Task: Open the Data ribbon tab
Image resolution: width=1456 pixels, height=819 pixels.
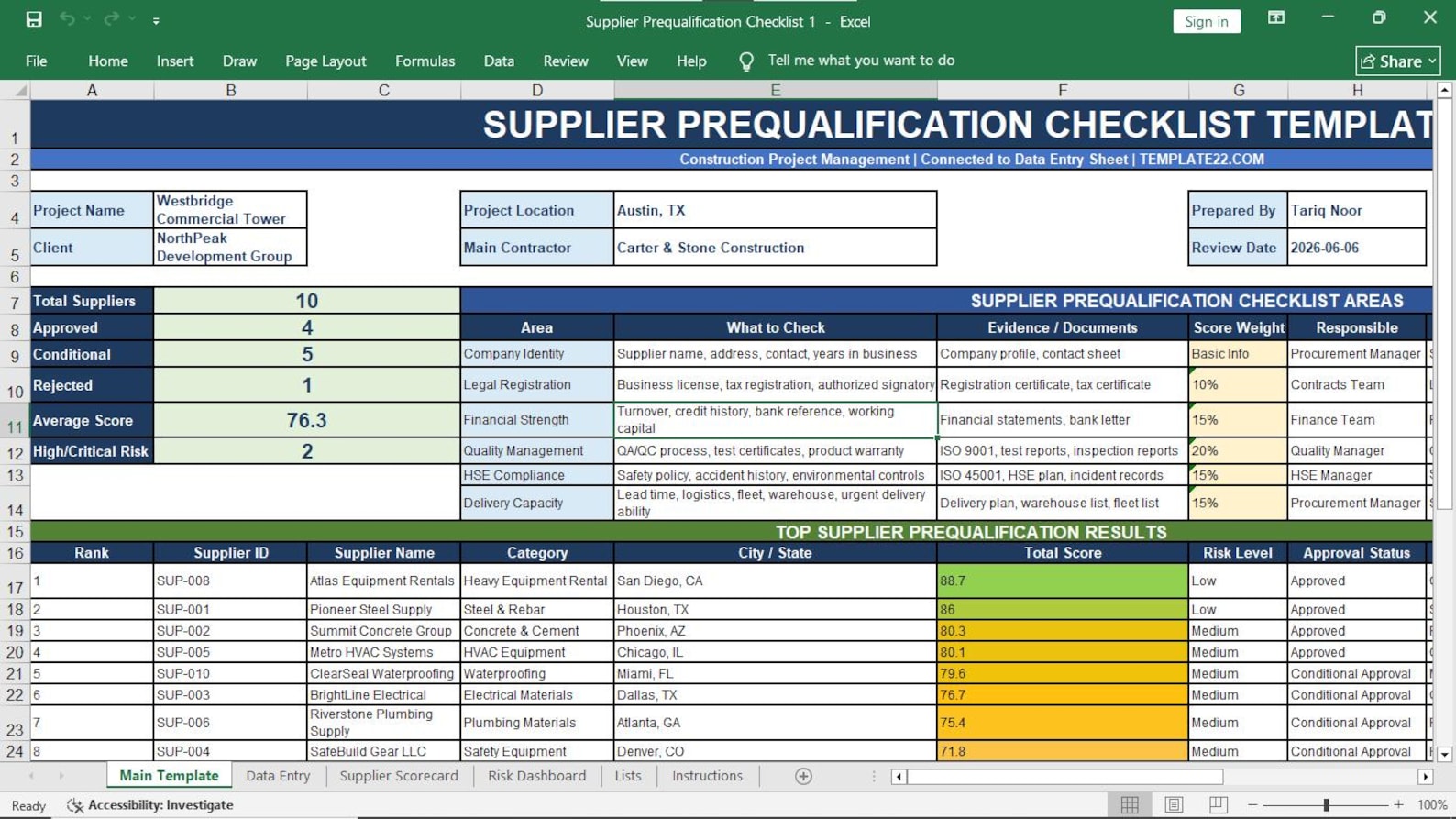Action: pos(499,61)
